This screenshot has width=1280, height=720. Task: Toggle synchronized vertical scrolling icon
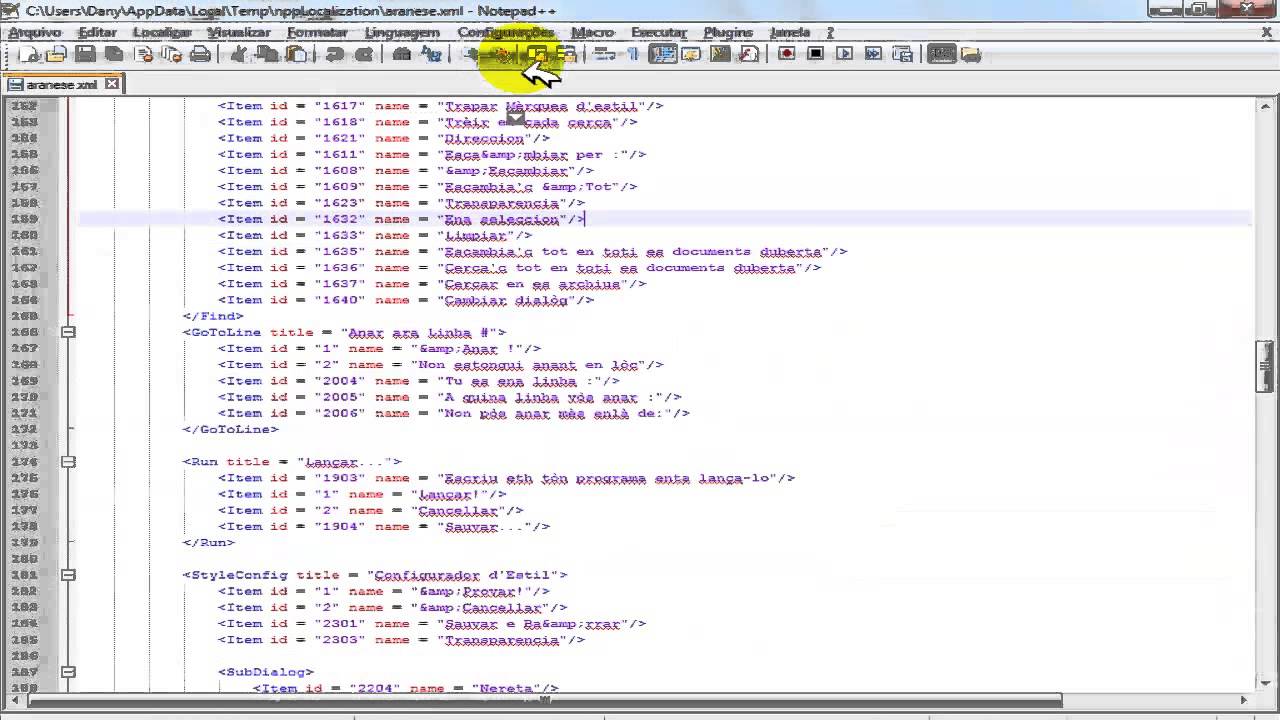(537, 54)
